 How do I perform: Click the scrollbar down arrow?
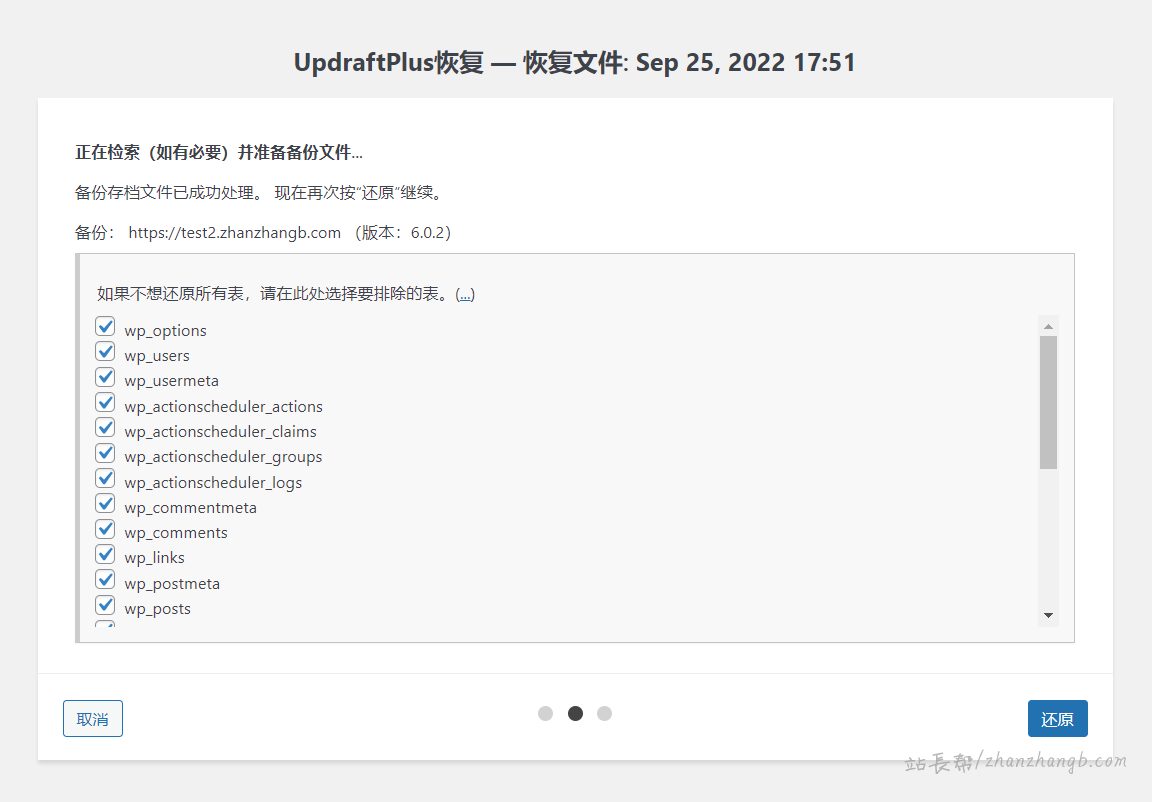click(1048, 615)
